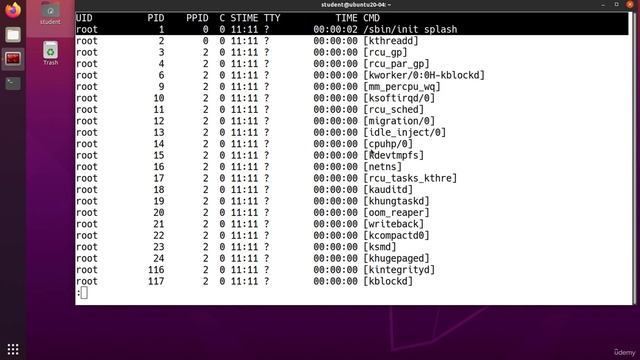Click the 00:00:02 time value
Screen dimensions: 640x360
tap(336, 29)
